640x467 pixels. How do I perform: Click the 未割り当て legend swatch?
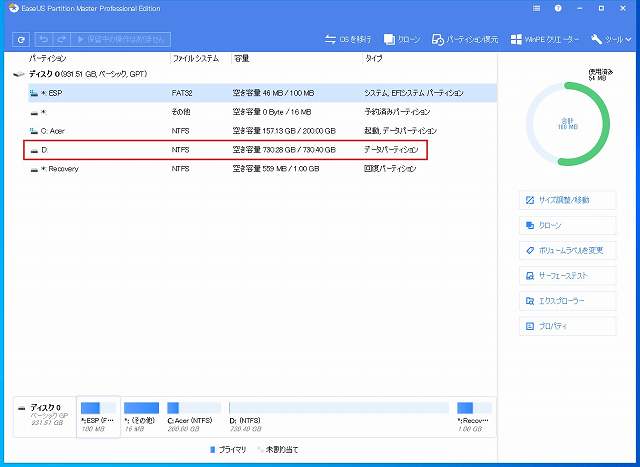(x=260, y=449)
